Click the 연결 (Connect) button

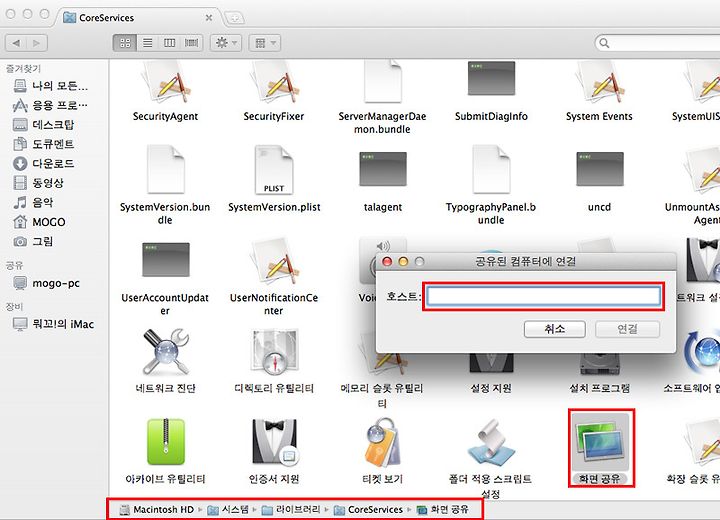click(x=627, y=329)
